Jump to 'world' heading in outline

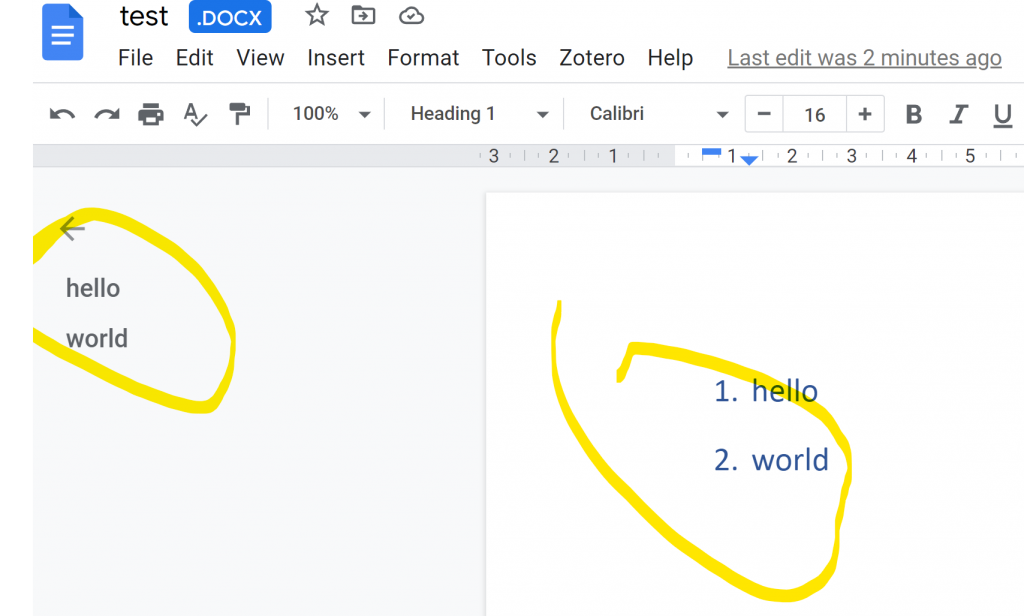pyautogui.click(x=97, y=338)
